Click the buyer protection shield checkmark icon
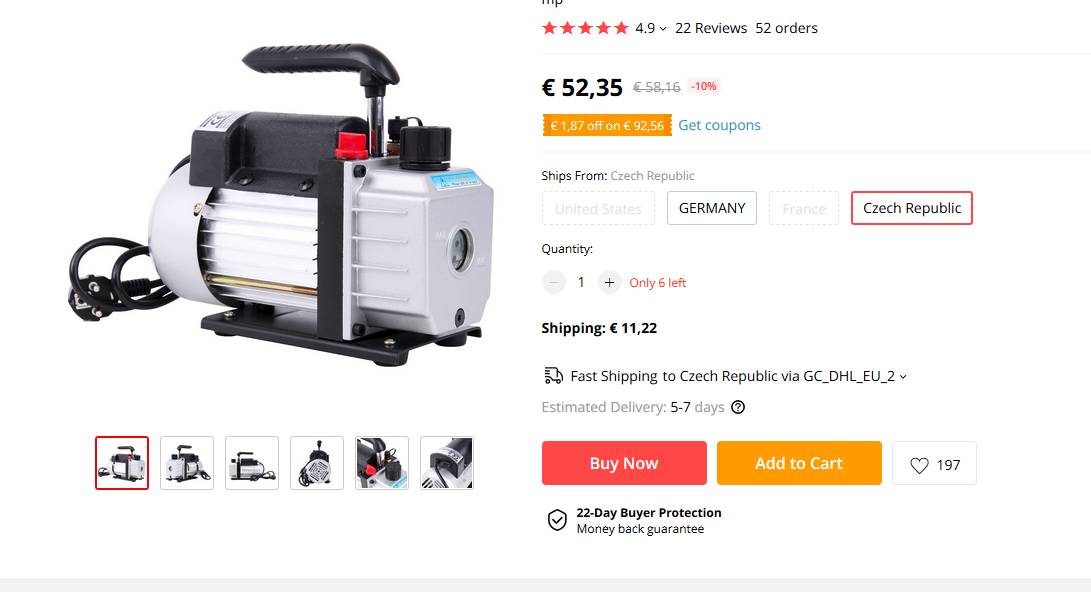 [x=557, y=520]
